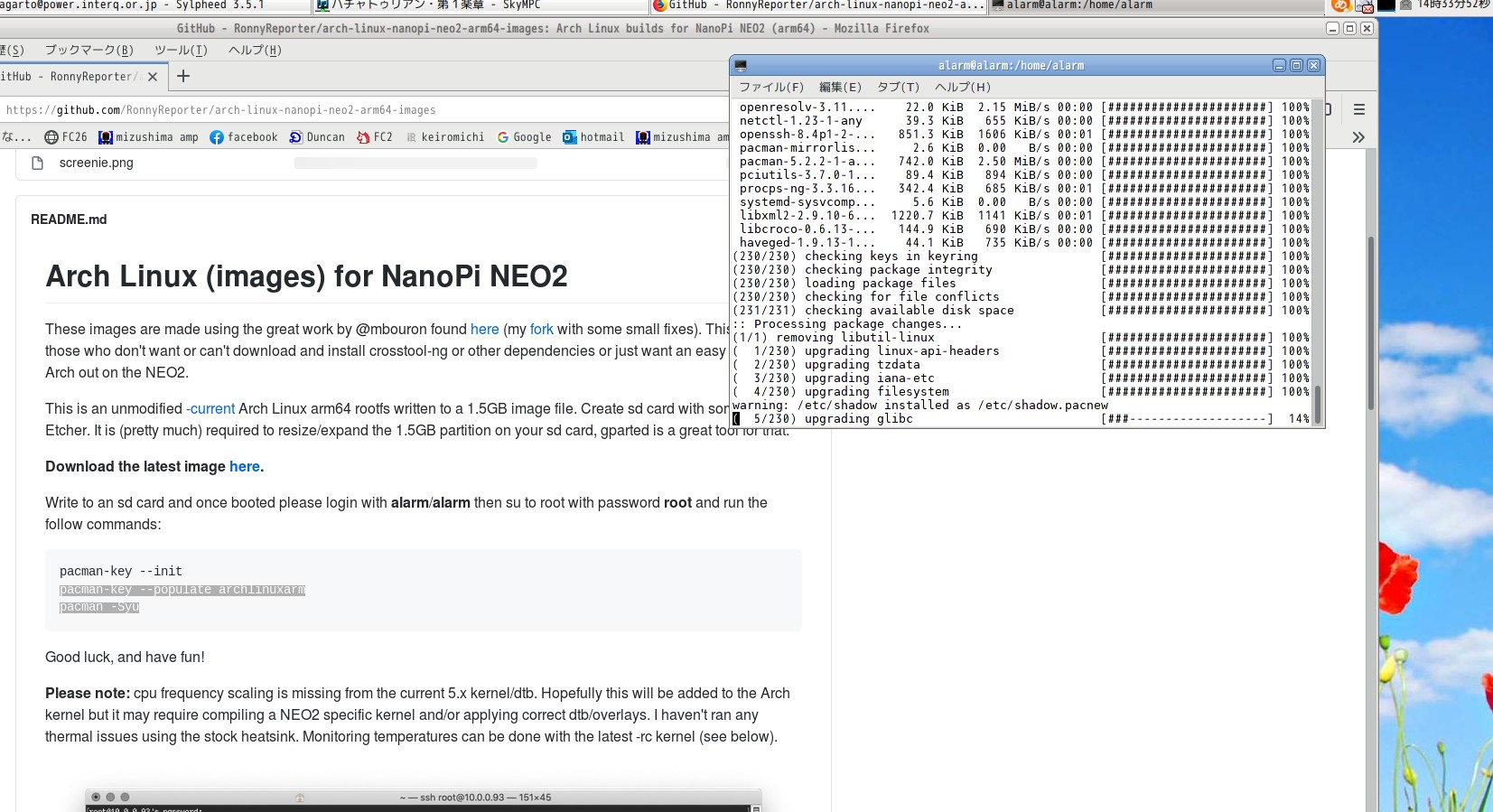Image resolution: width=1493 pixels, height=812 pixels.
Task: Click 'here' in Download the latest image
Action: point(244,467)
